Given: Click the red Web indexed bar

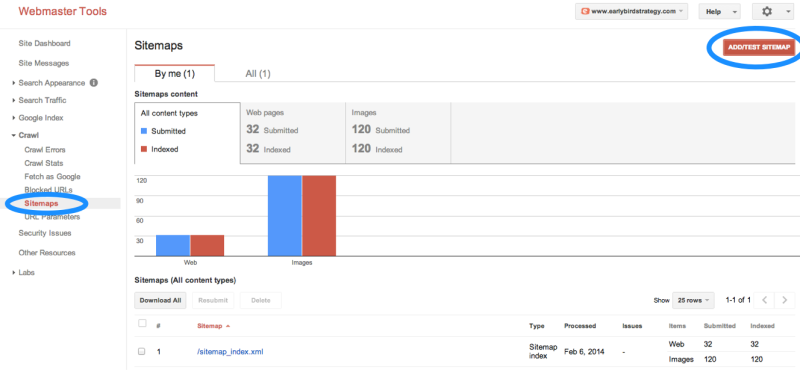Looking at the screenshot, I should pos(207,245).
